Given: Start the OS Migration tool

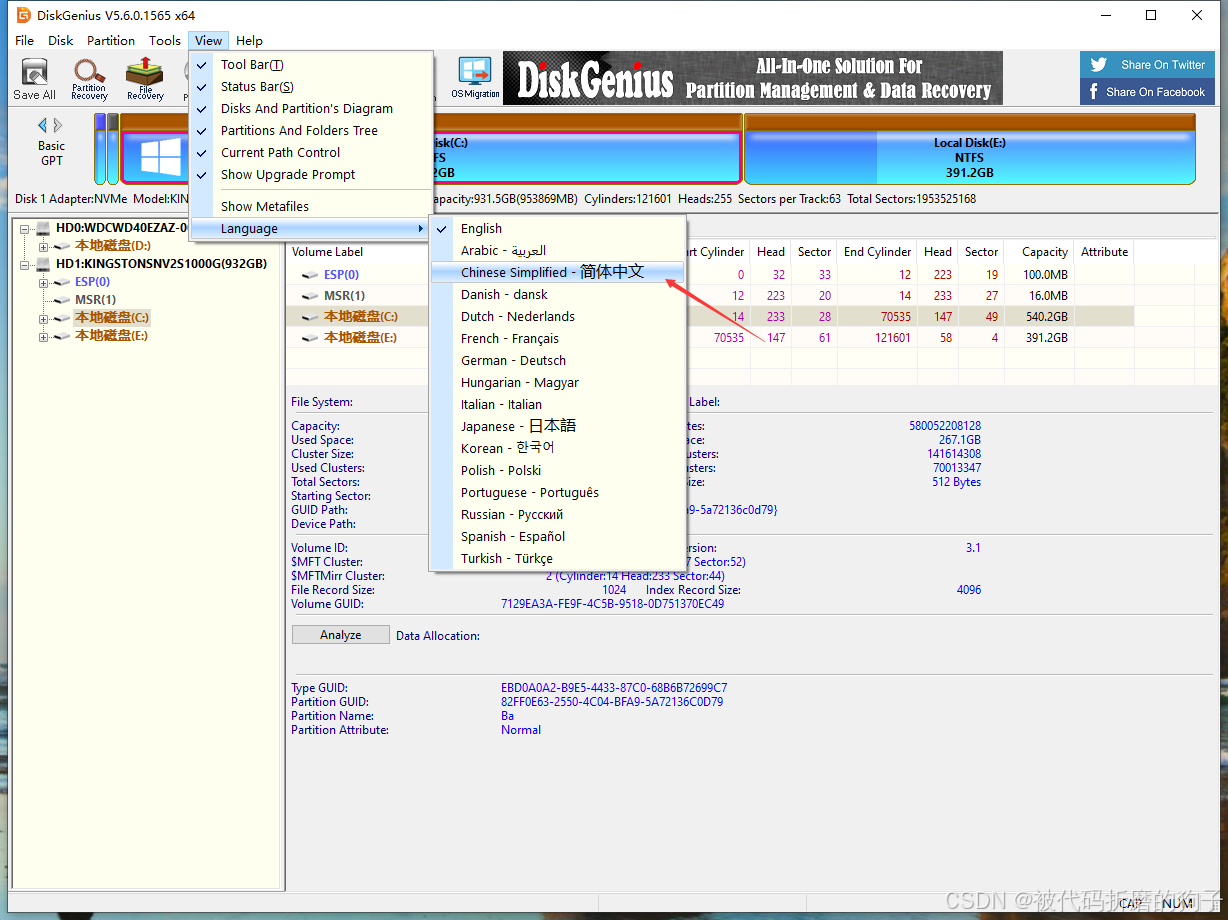Looking at the screenshot, I should [475, 79].
